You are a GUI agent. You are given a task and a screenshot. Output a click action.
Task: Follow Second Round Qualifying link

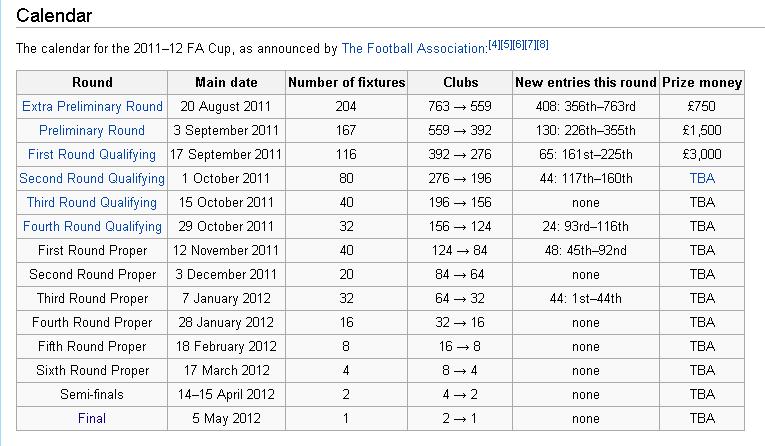(x=92, y=178)
